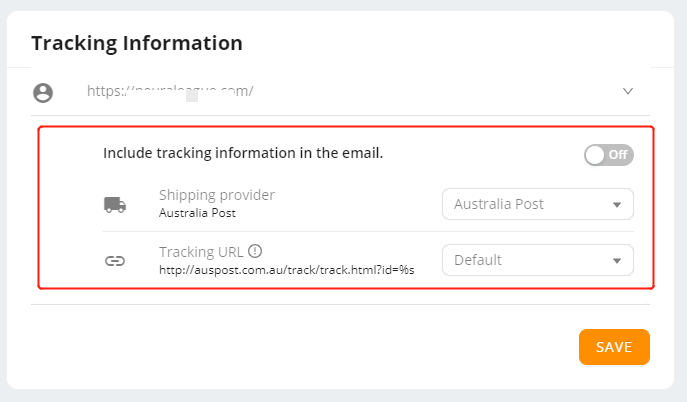Click Australia Post text under Shipping provider
The image size is (687, 402).
click(x=197, y=213)
